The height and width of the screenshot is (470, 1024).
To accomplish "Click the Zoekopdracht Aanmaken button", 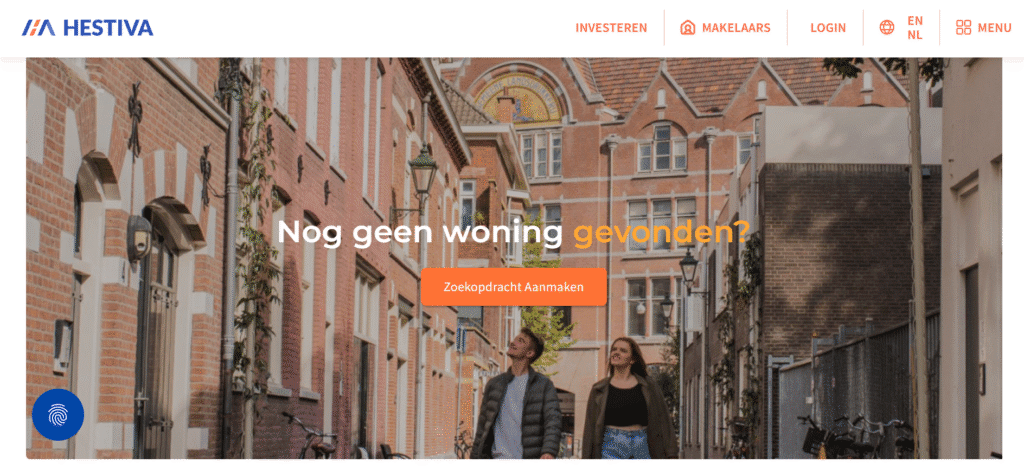I will click(514, 287).
